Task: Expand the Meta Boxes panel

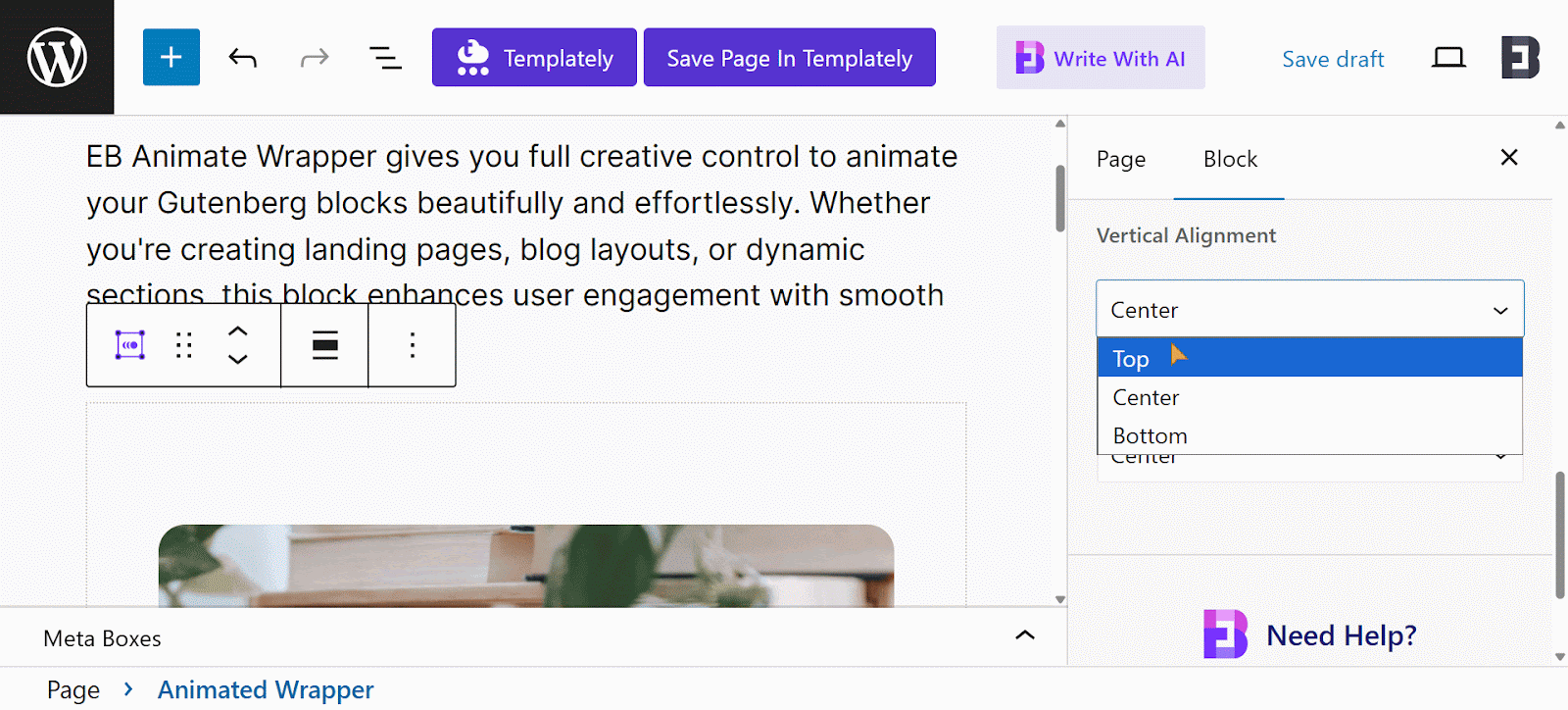Action: [1024, 637]
